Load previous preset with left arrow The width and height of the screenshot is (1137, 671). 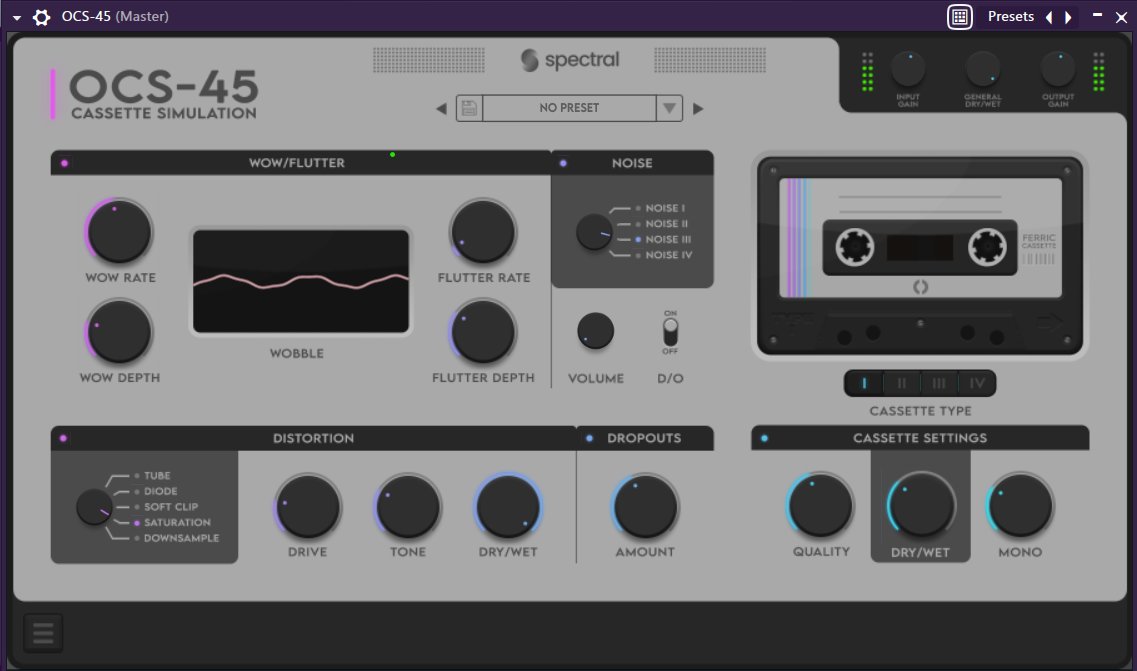(x=441, y=109)
